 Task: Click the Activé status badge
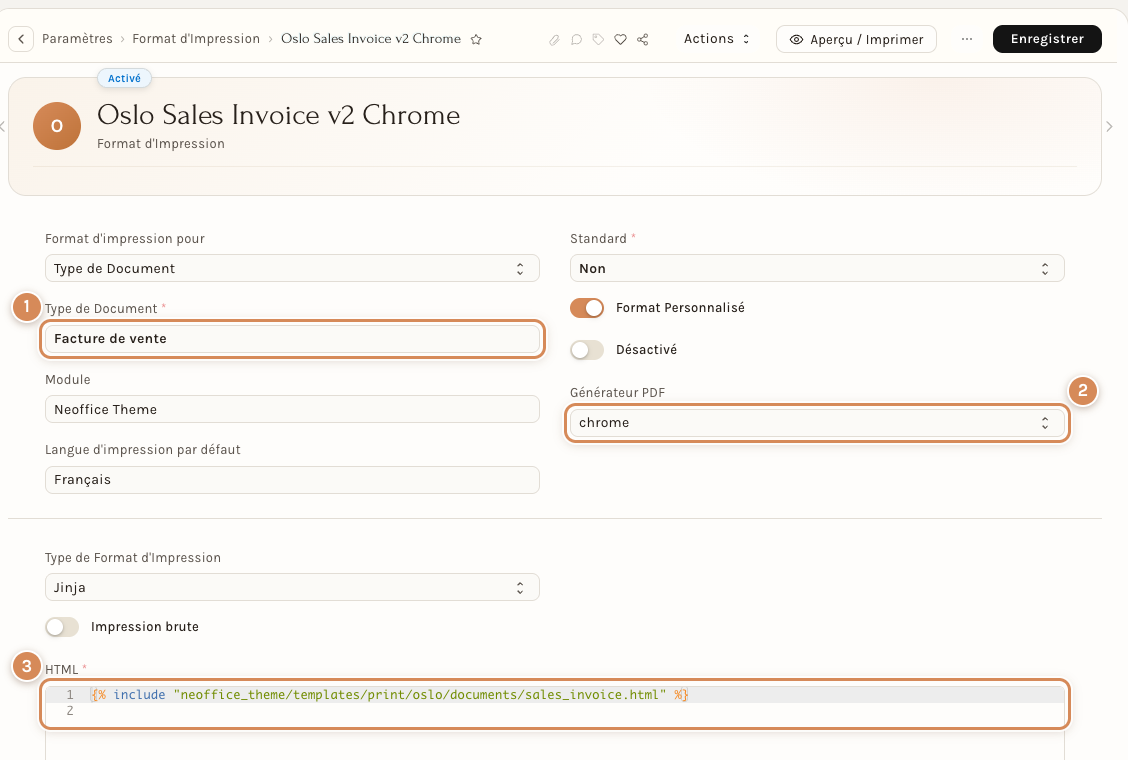click(124, 78)
